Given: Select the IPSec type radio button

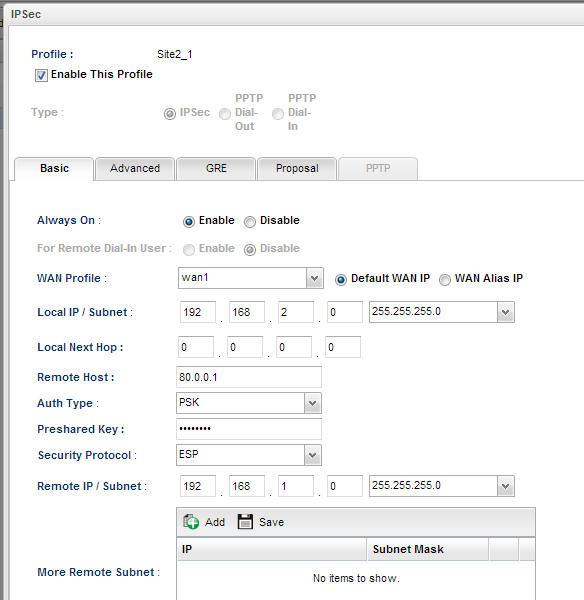Looking at the screenshot, I should (x=170, y=114).
